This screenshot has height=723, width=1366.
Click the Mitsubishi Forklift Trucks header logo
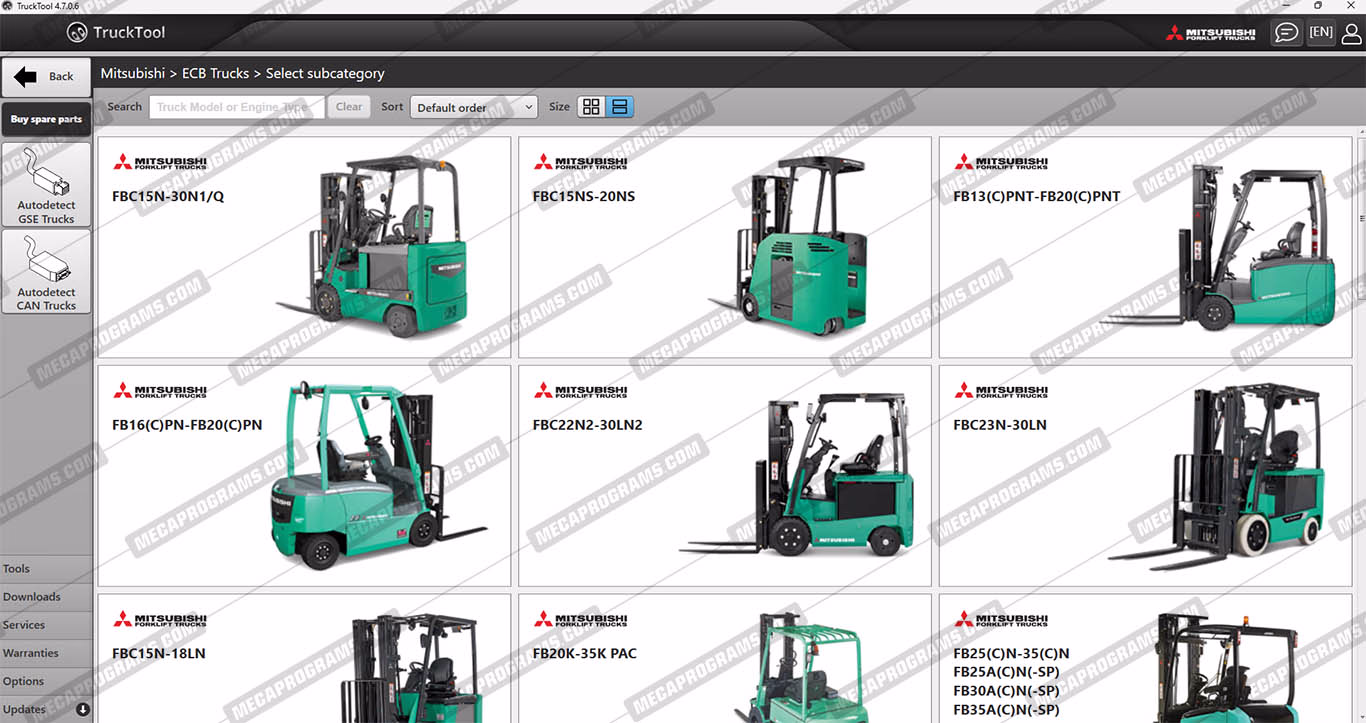(1210, 33)
